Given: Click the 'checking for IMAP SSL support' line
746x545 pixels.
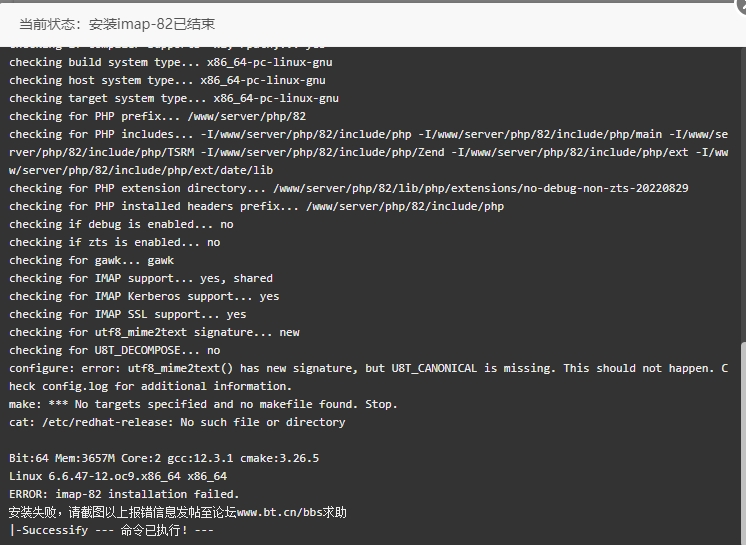Looking at the screenshot, I should point(128,314).
